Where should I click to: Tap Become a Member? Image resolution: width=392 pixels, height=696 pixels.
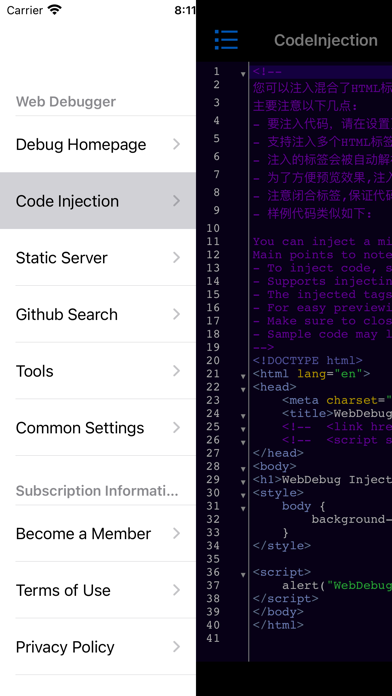click(98, 534)
